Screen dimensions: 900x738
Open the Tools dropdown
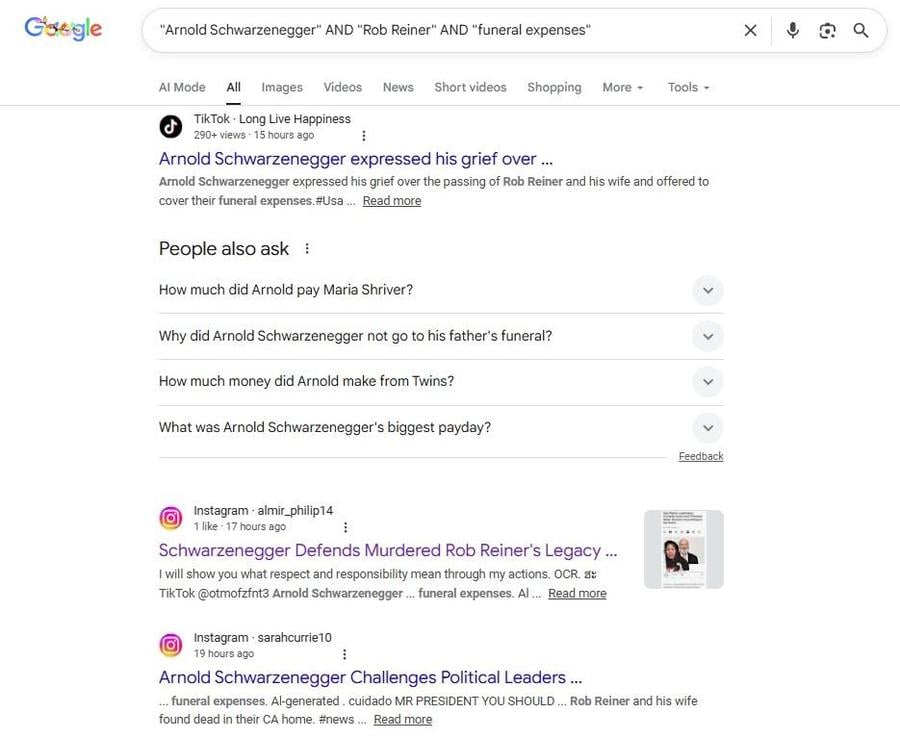tap(687, 86)
